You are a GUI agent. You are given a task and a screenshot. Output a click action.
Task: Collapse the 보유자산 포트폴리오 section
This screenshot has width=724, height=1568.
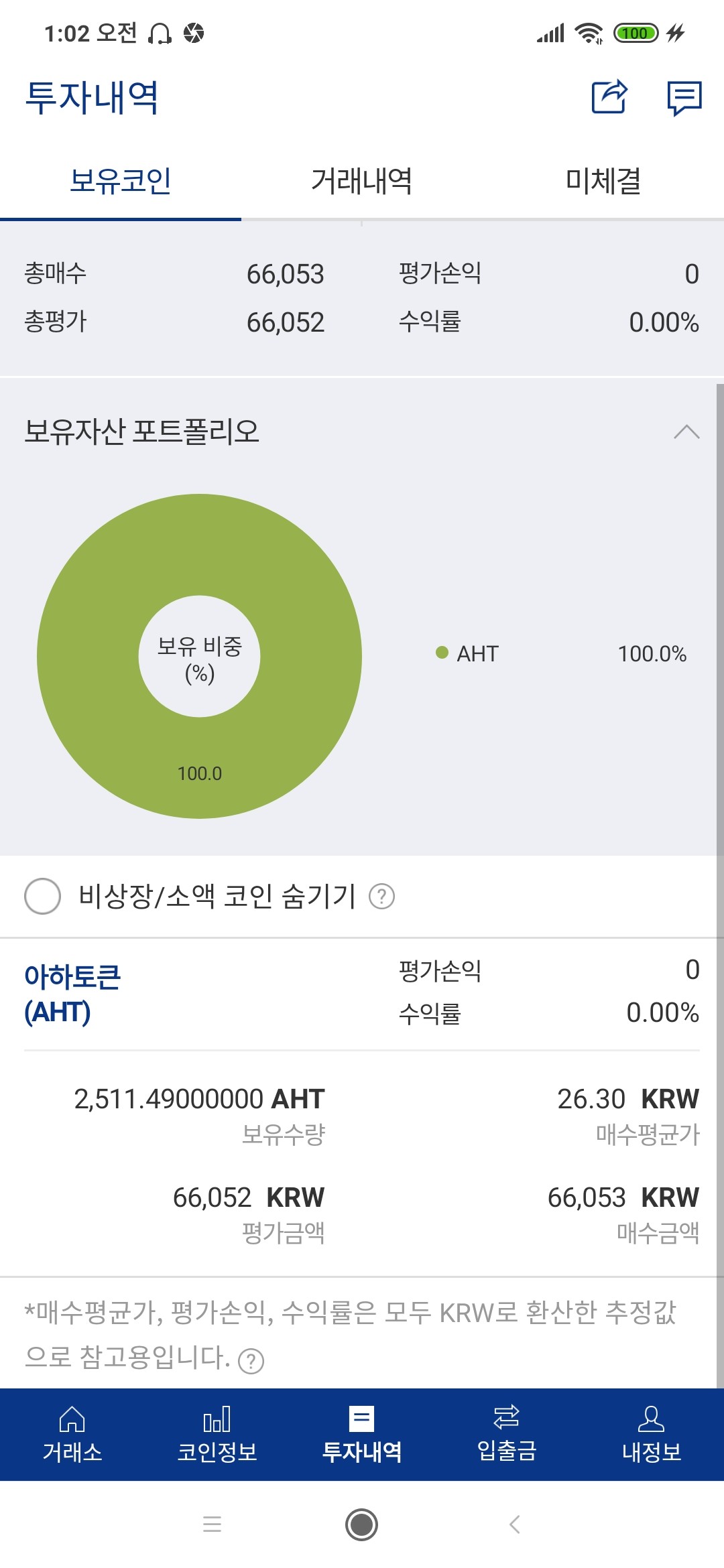(686, 432)
